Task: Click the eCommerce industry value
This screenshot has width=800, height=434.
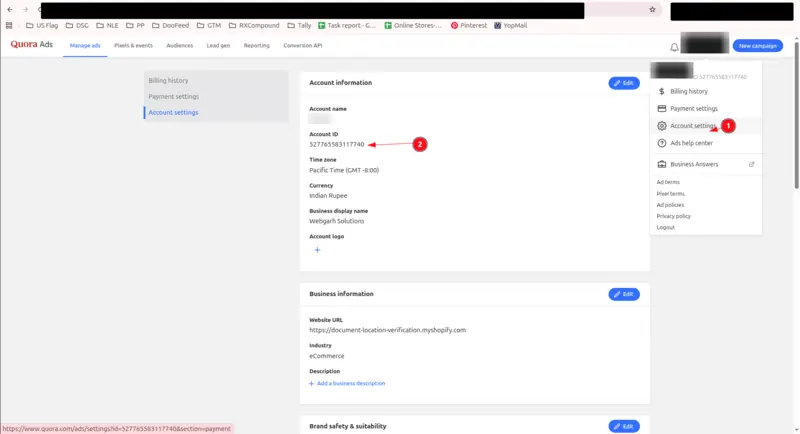Action: point(327,356)
